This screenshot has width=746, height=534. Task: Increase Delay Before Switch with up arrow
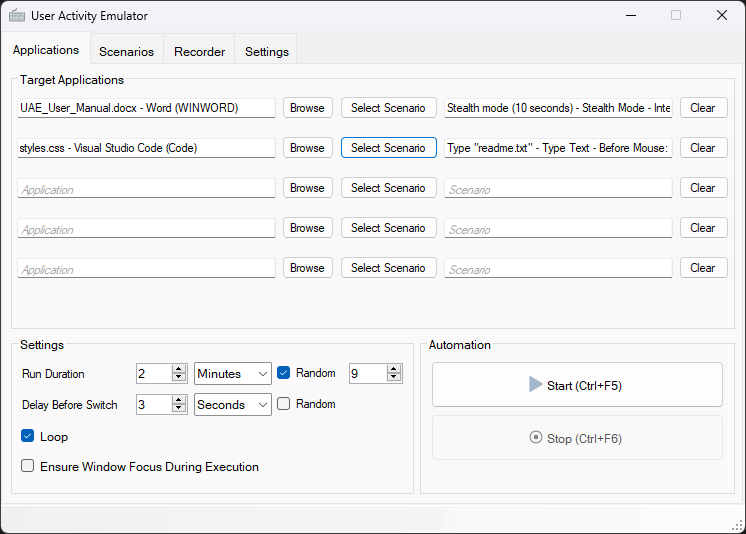[x=179, y=400]
